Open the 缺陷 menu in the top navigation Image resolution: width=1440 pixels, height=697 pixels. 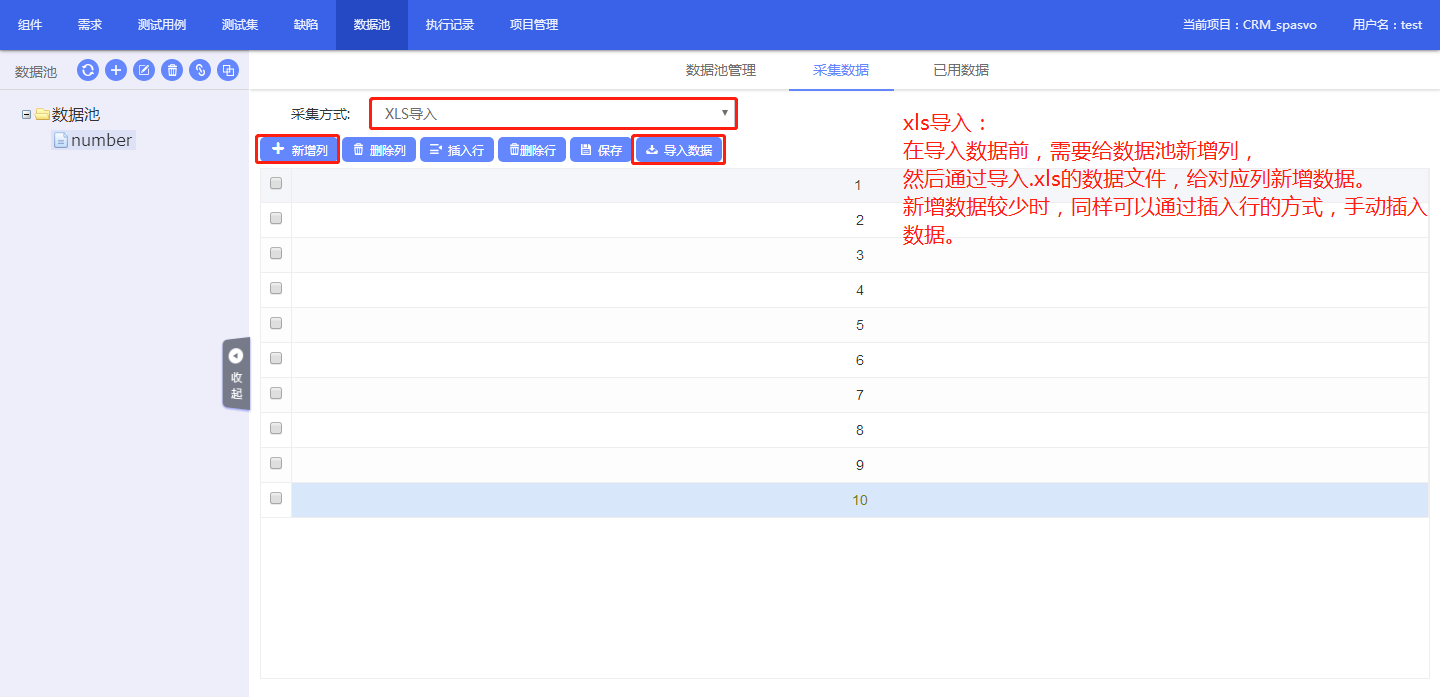306,25
